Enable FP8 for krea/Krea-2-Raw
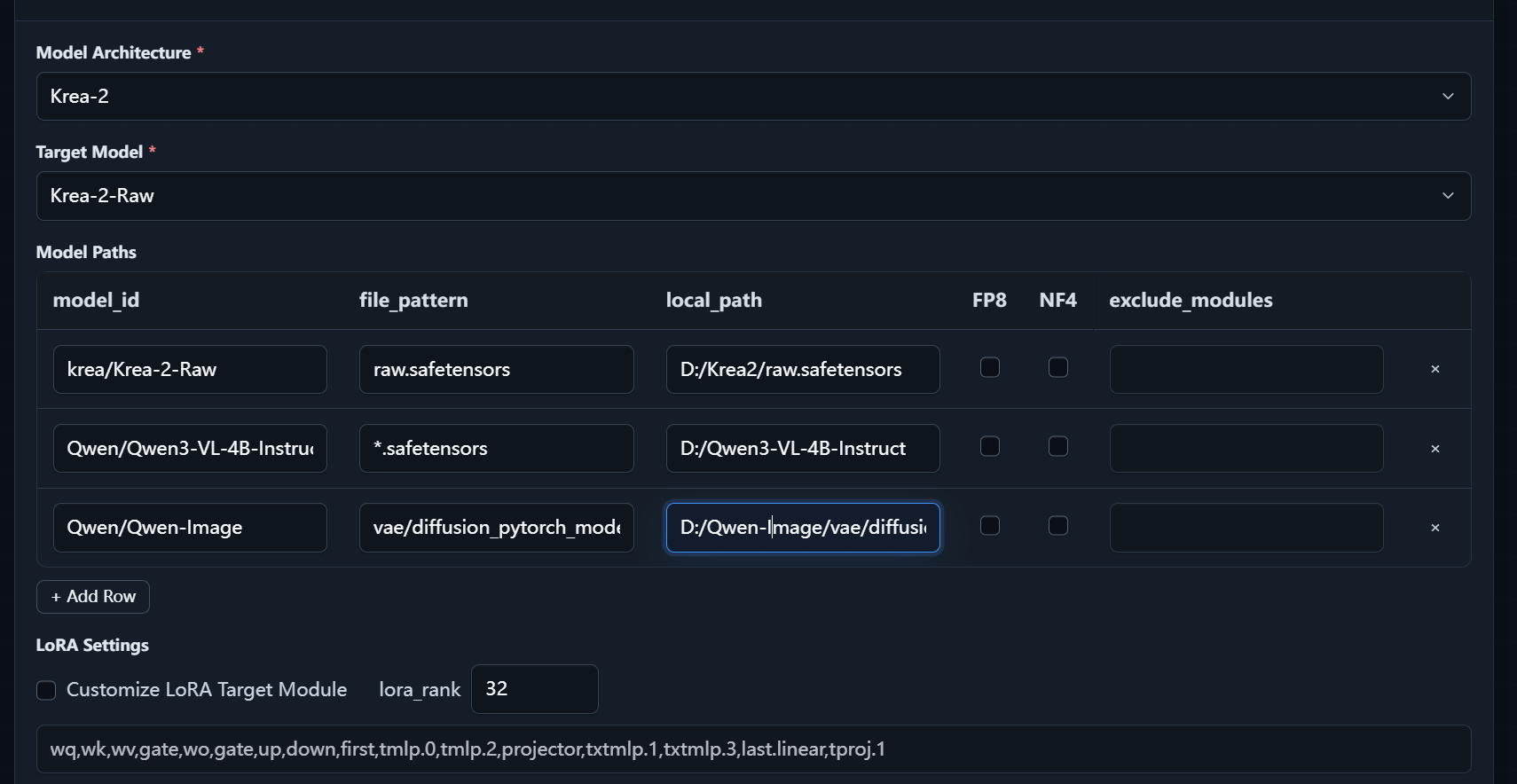 point(990,367)
